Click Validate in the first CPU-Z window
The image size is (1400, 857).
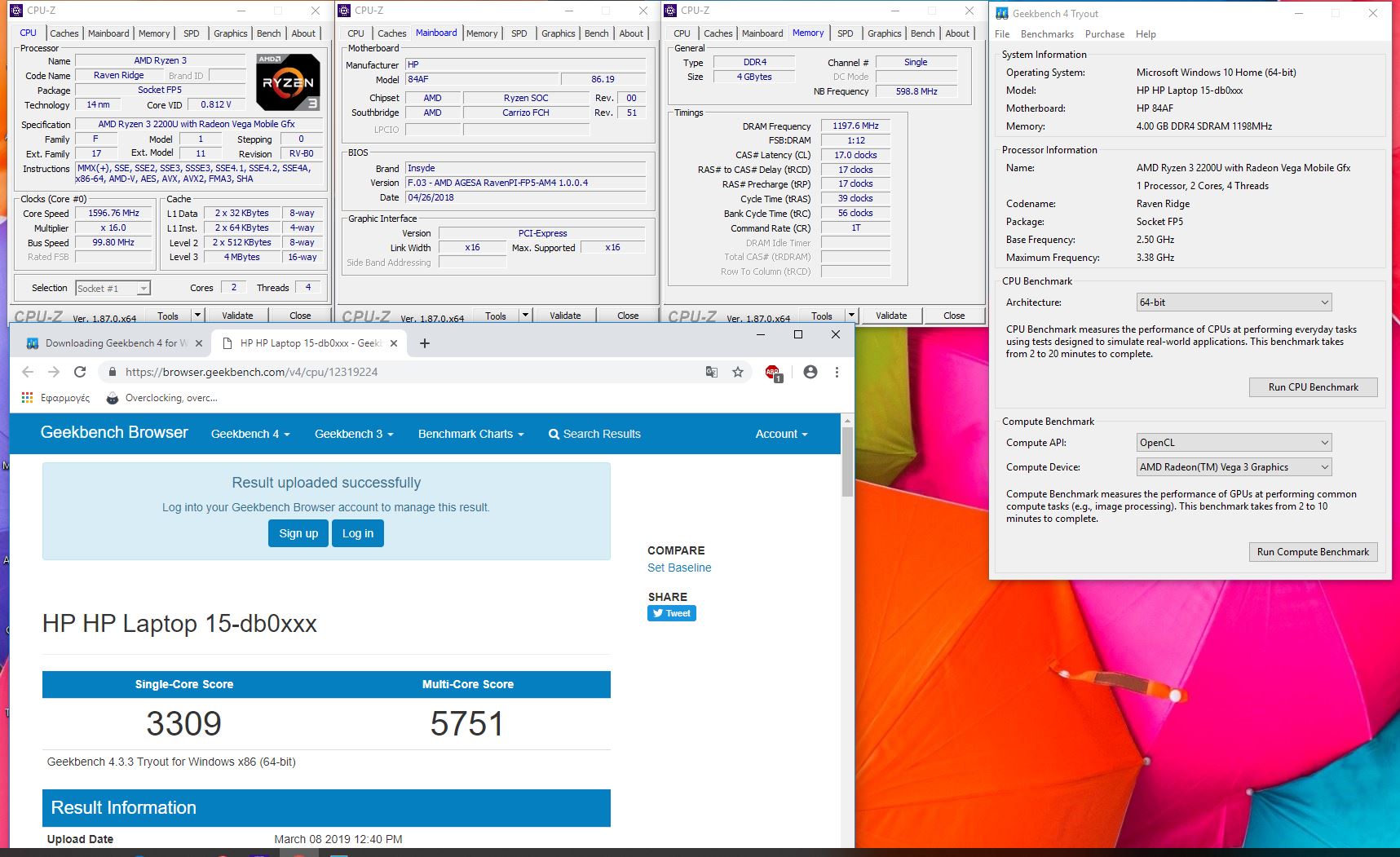[x=237, y=316]
